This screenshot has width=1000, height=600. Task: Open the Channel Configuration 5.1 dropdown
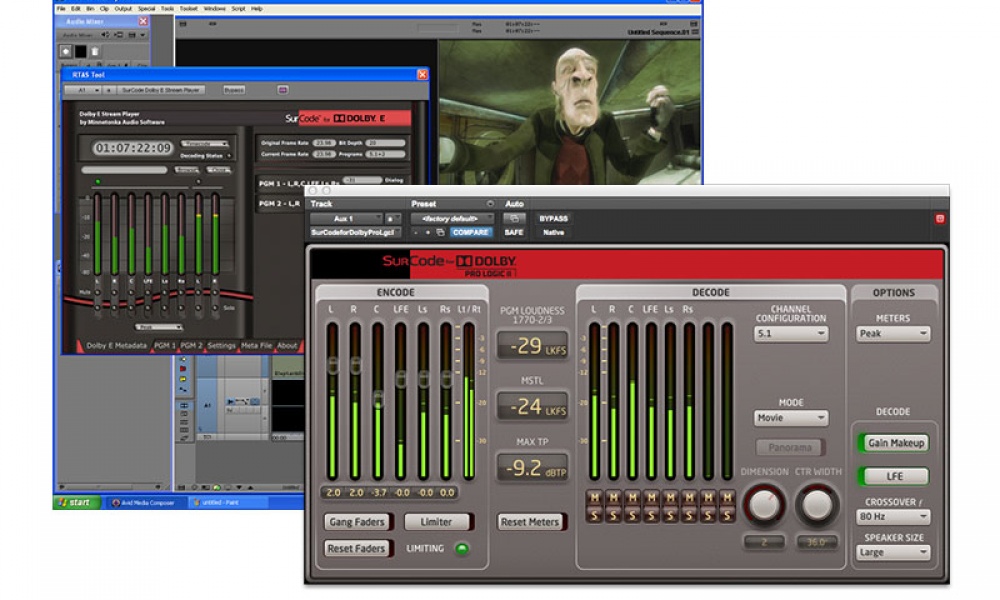[791, 334]
